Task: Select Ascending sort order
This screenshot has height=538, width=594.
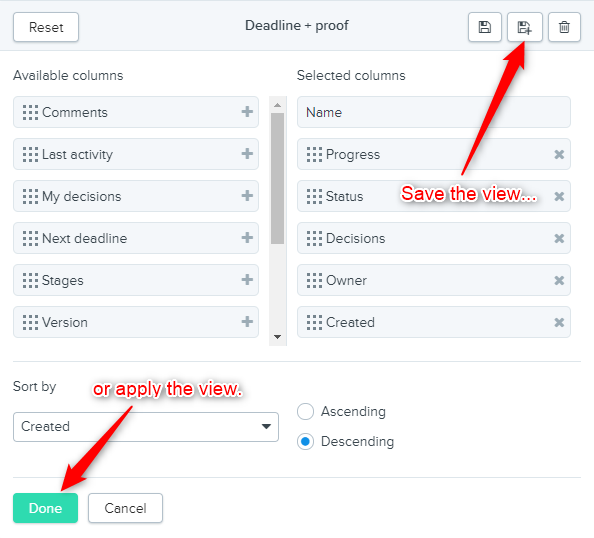Action: (305, 411)
